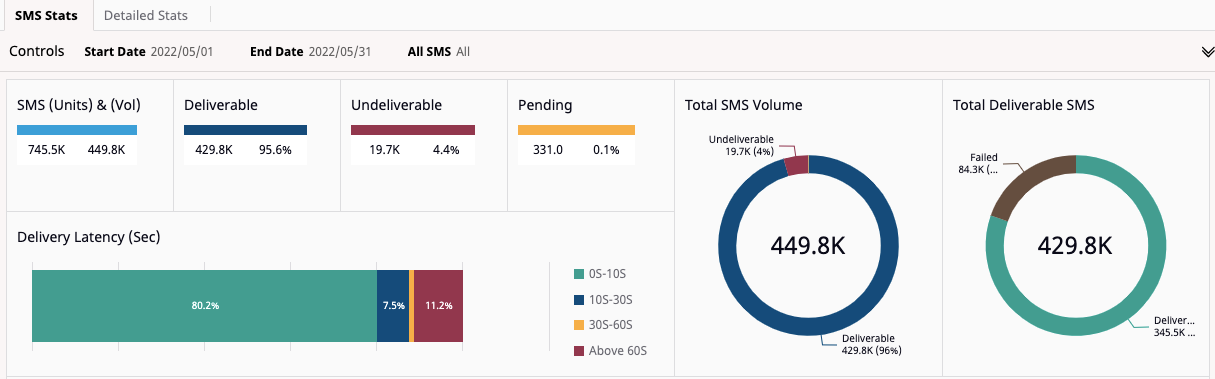Open the All SMS filter value
The height and width of the screenshot is (379, 1215).
click(463, 52)
